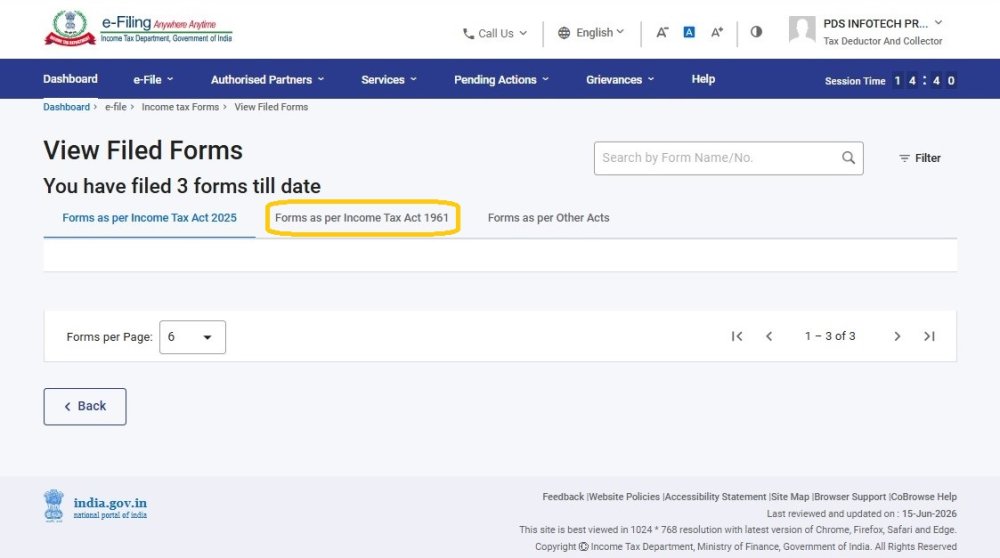Open the Services menu

388,80
